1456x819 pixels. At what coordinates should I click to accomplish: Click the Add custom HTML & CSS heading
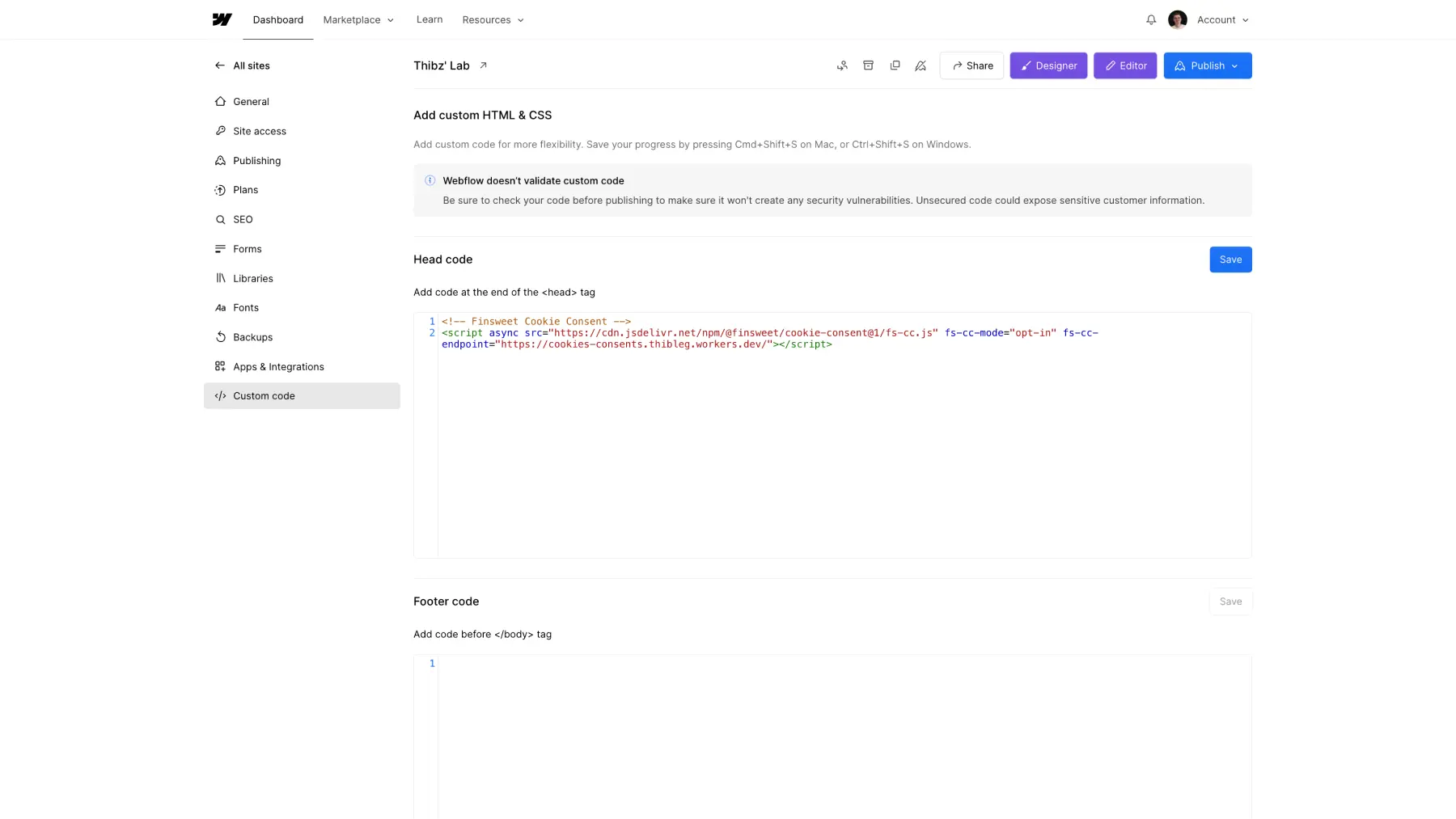(482, 115)
